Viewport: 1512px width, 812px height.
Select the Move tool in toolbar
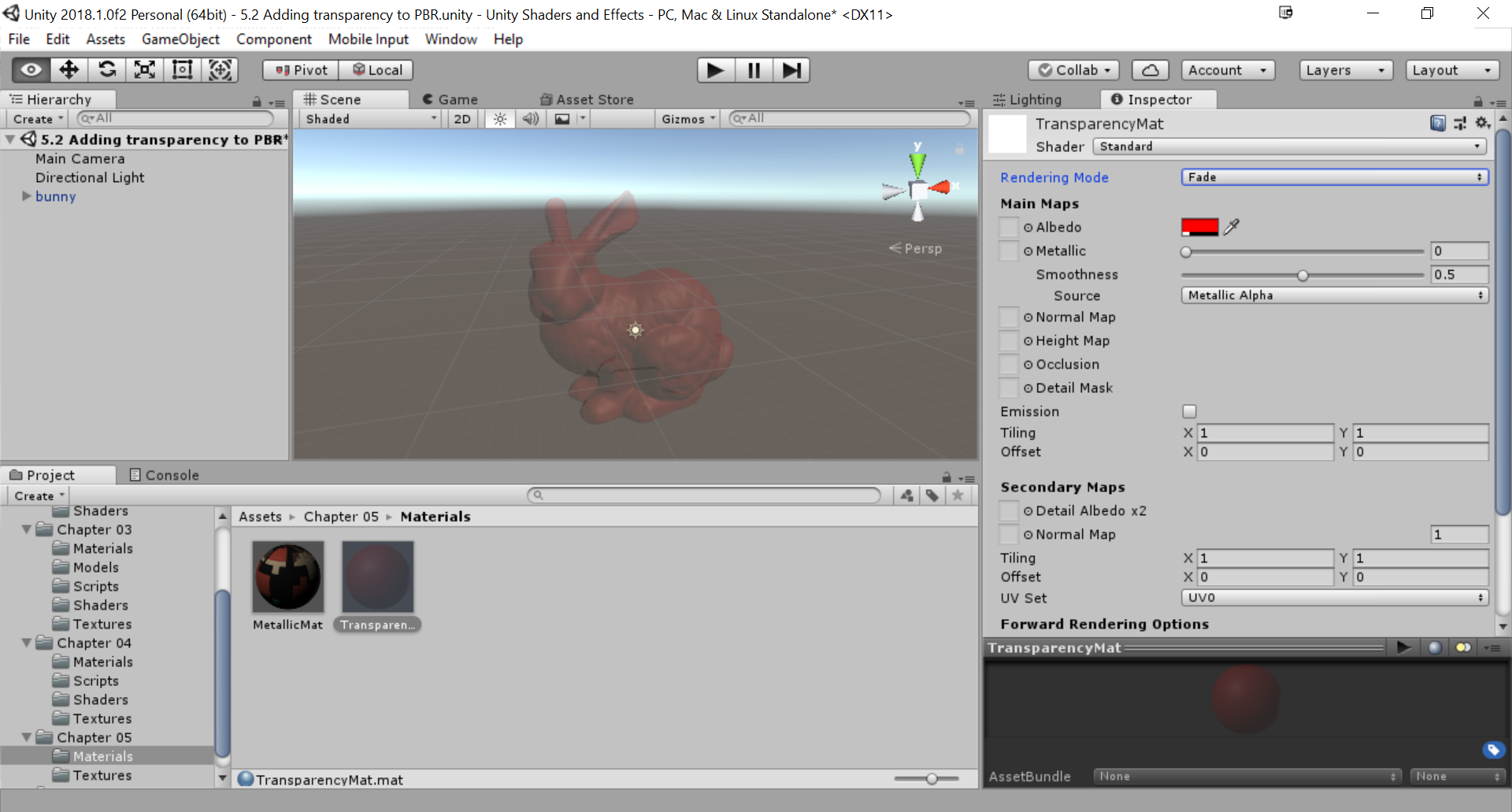(69, 70)
